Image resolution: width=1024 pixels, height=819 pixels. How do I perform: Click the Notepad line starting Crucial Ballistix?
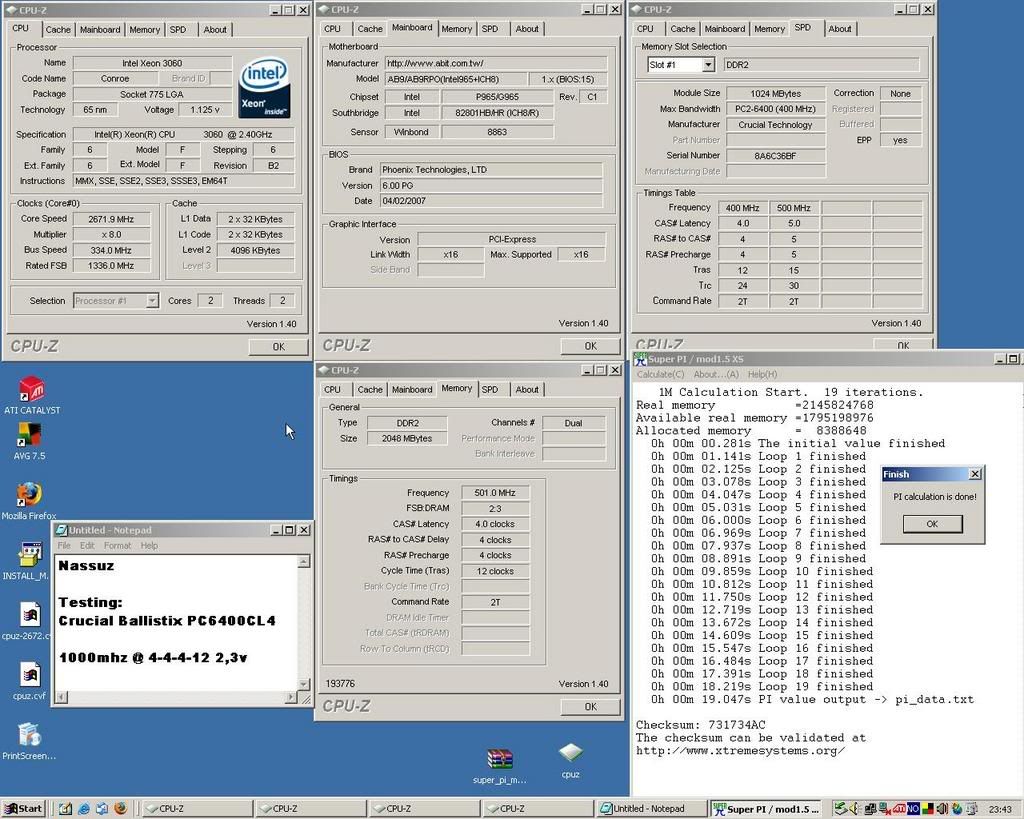click(x=167, y=621)
